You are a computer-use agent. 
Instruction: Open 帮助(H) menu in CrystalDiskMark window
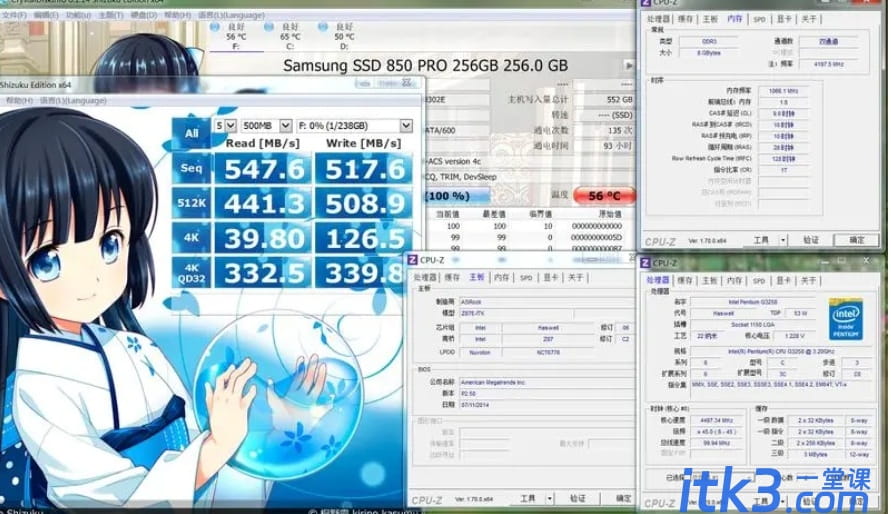(x=19, y=101)
